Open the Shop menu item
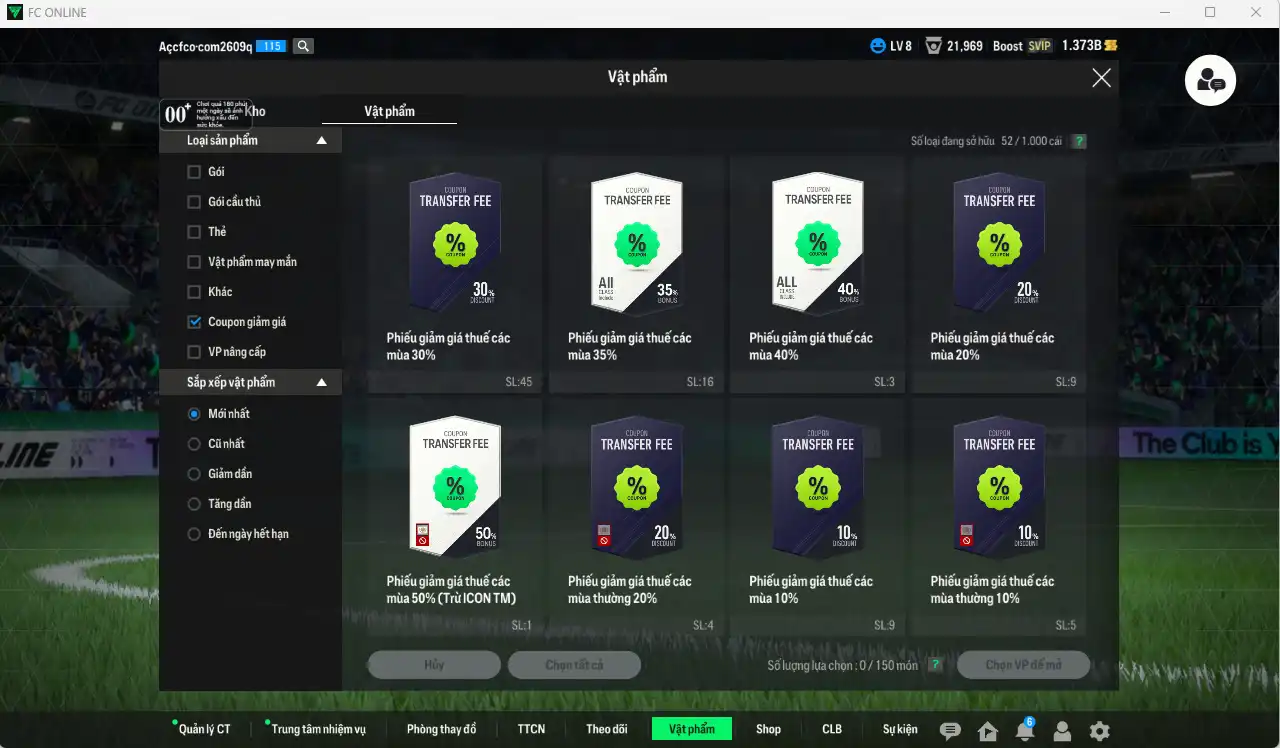 (x=768, y=729)
